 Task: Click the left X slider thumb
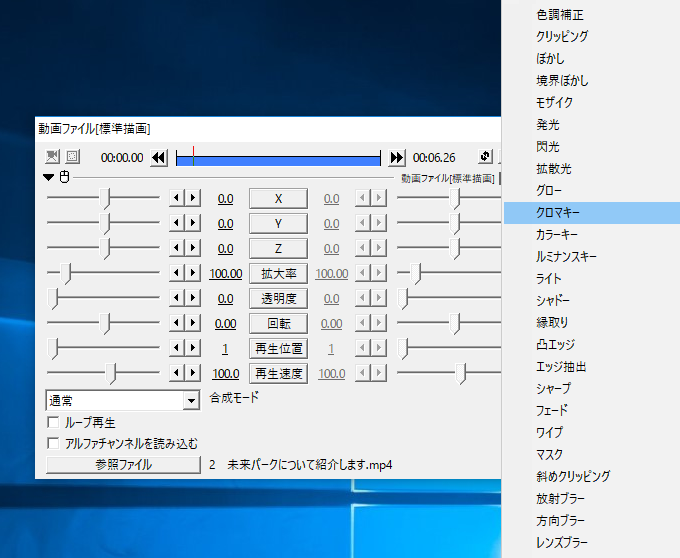105,199
